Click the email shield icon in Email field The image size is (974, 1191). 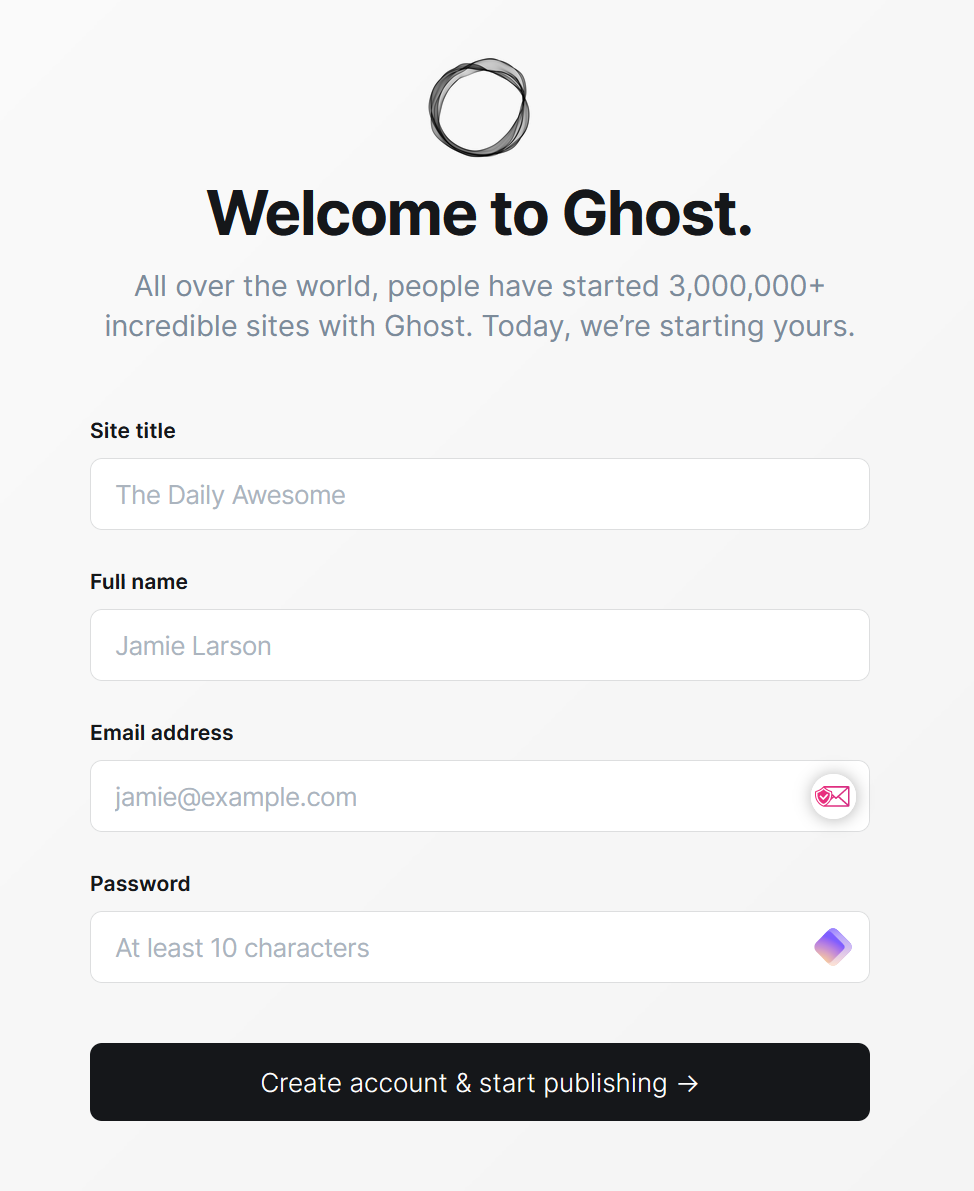(x=832, y=796)
